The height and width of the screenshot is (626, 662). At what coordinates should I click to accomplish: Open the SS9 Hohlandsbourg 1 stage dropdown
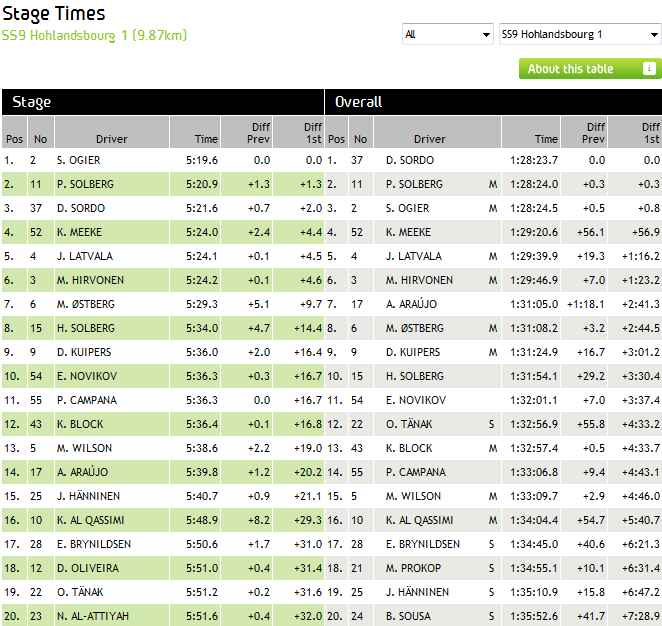(580, 35)
